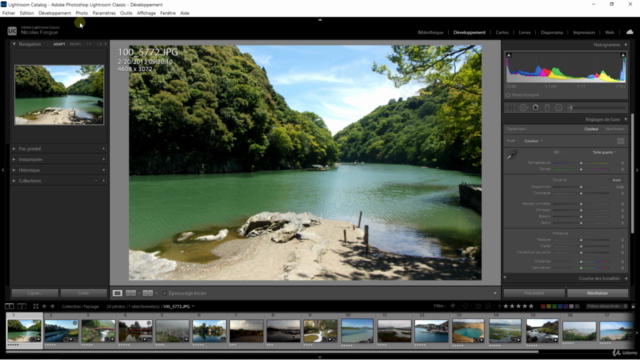This screenshot has width=640, height=360.
Task: Select the Red Eye Correction tool icon
Action: click(x=536, y=108)
